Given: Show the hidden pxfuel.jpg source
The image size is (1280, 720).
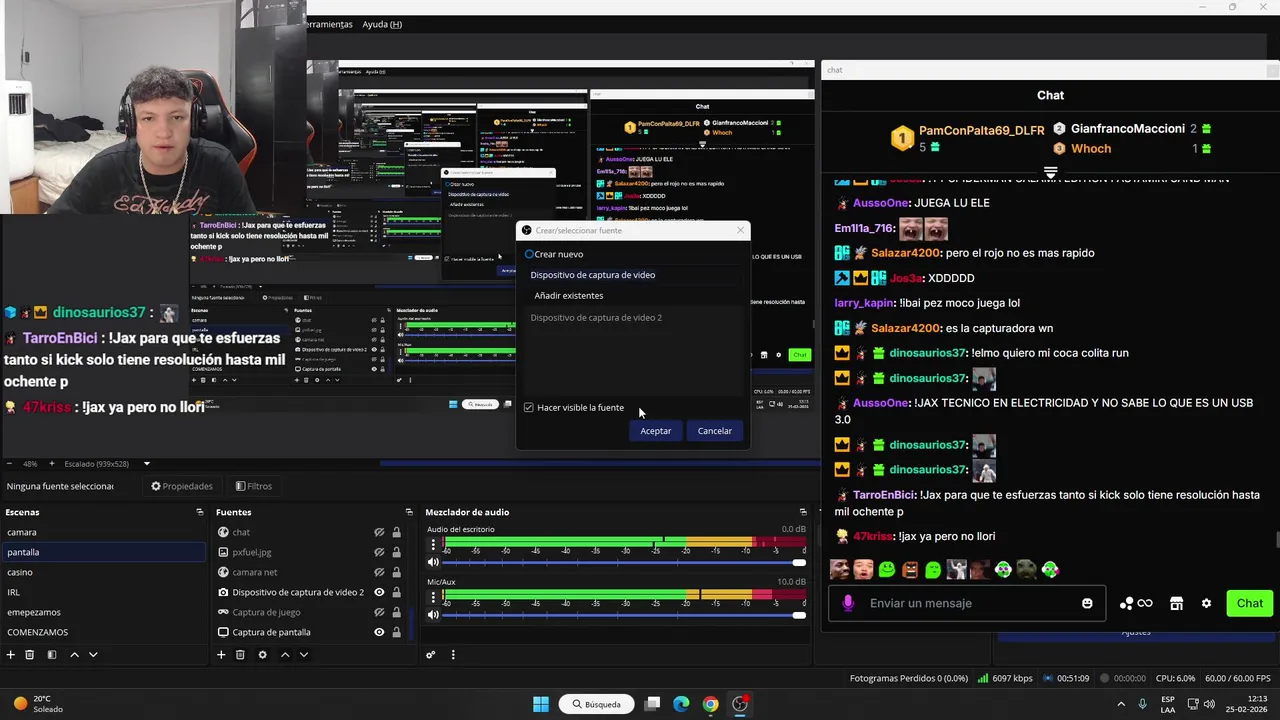Looking at the screenshot, I should [x=379, y=552].
